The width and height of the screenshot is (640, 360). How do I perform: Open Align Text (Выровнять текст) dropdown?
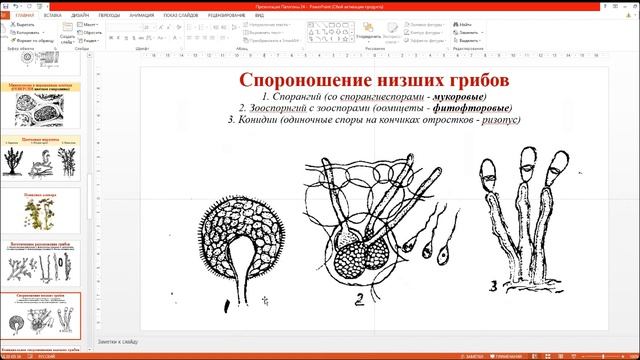click(263, 32)
